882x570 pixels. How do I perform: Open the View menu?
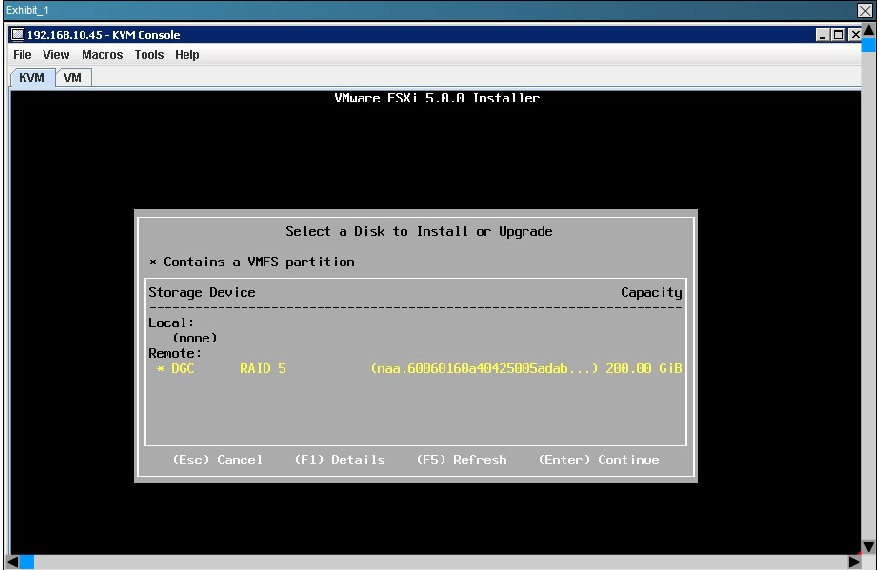point(56,55)
